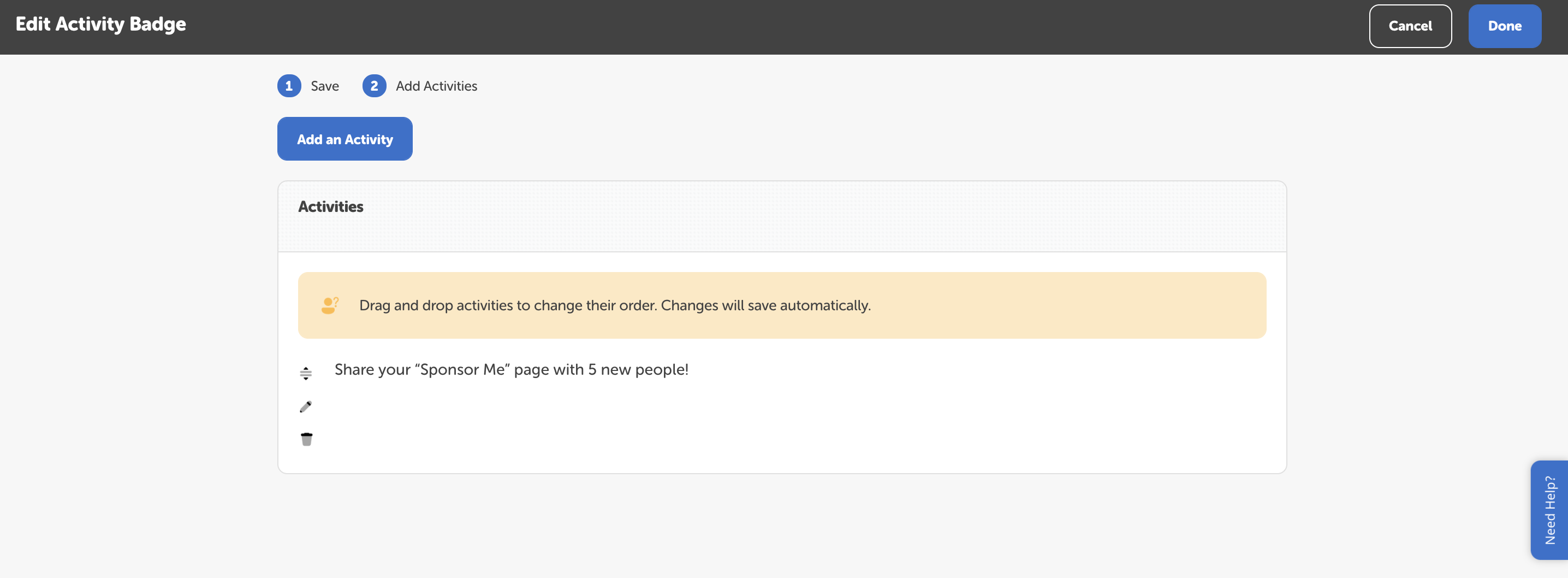This screenshot has height=578, width=1568.
Task: Click the person question-mark hint icon
Action: click(x=330, y=305)
